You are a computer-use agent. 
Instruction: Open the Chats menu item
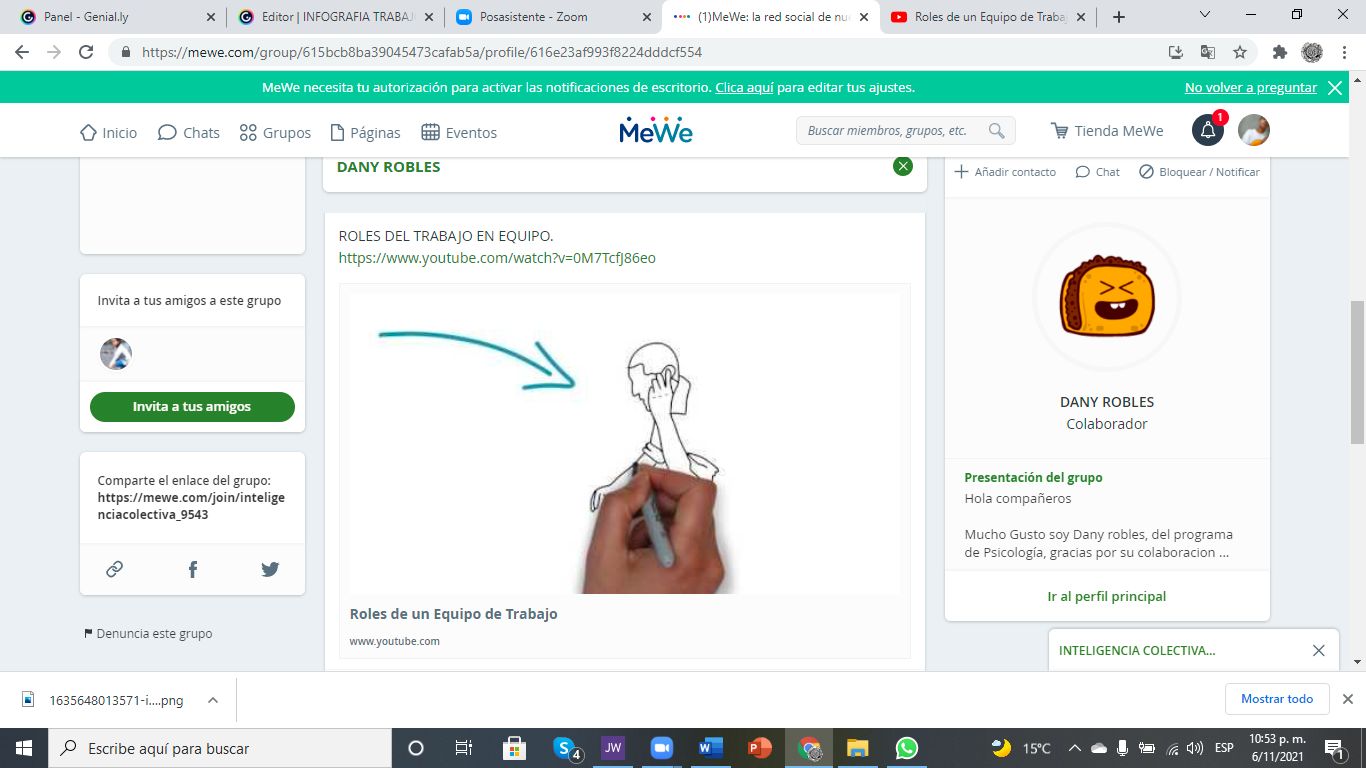click(189, 132)
